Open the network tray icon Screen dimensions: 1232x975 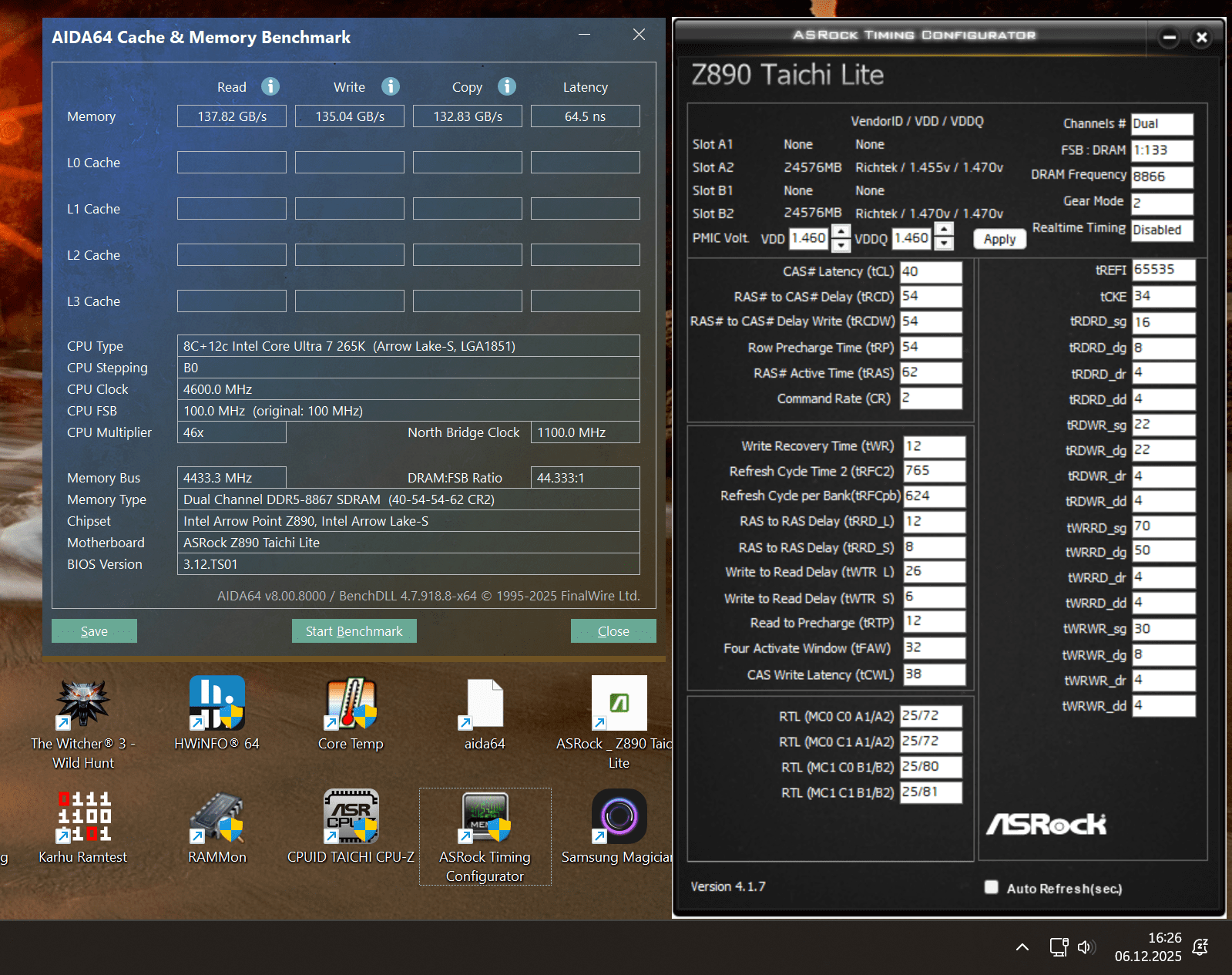coord(1059,947)
